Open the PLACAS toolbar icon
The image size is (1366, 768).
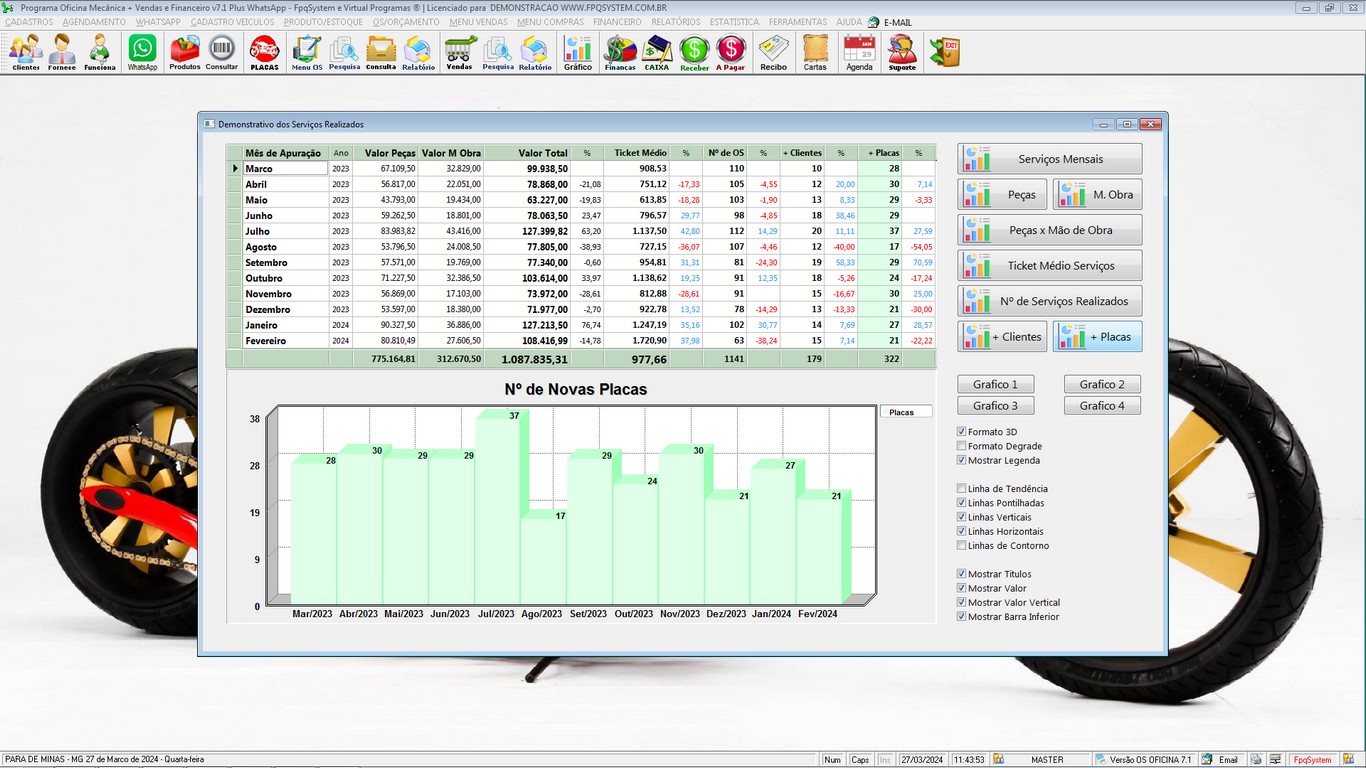pos(264,52)
